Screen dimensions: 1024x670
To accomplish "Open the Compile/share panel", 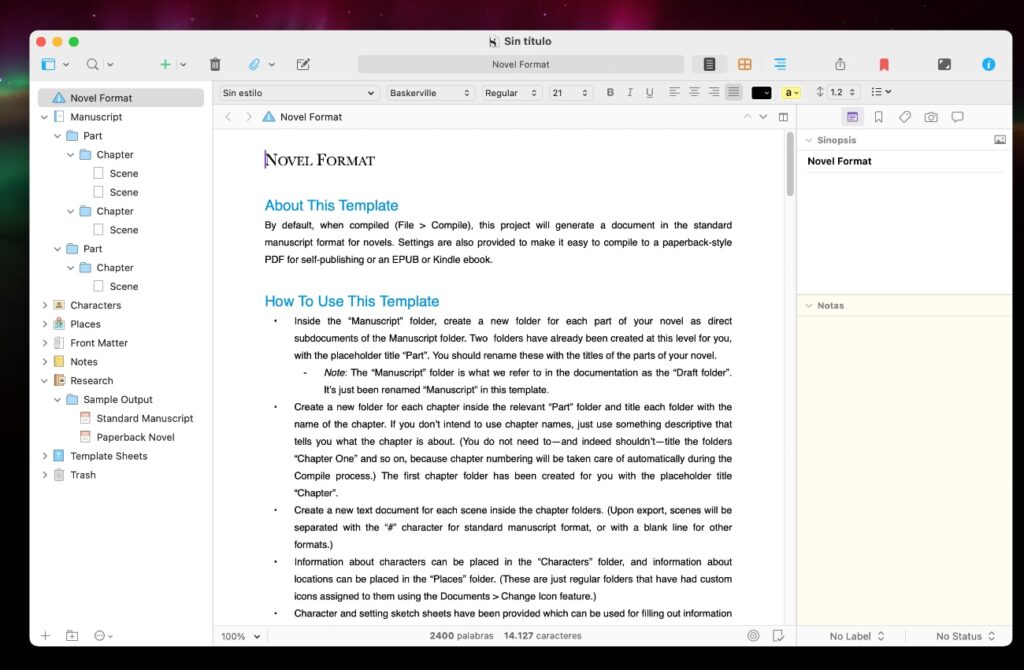I will (840, 63).
